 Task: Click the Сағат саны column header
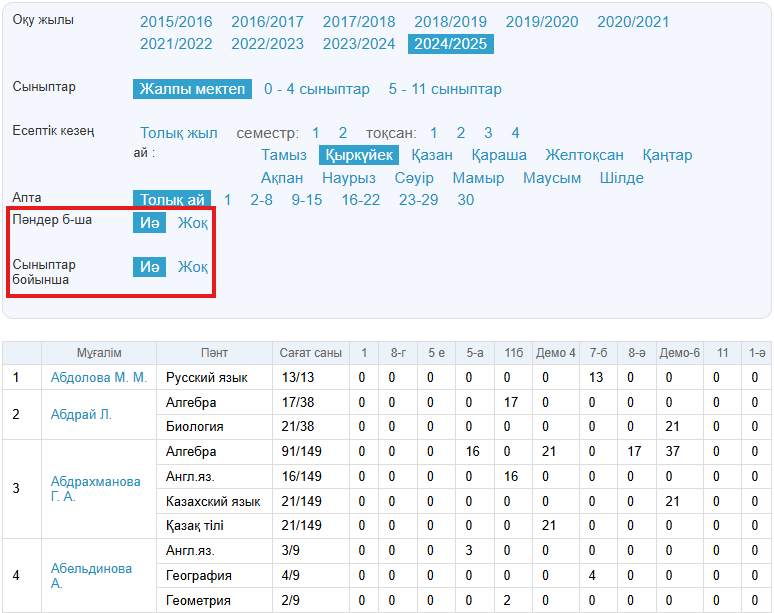[x=310, y=353]
